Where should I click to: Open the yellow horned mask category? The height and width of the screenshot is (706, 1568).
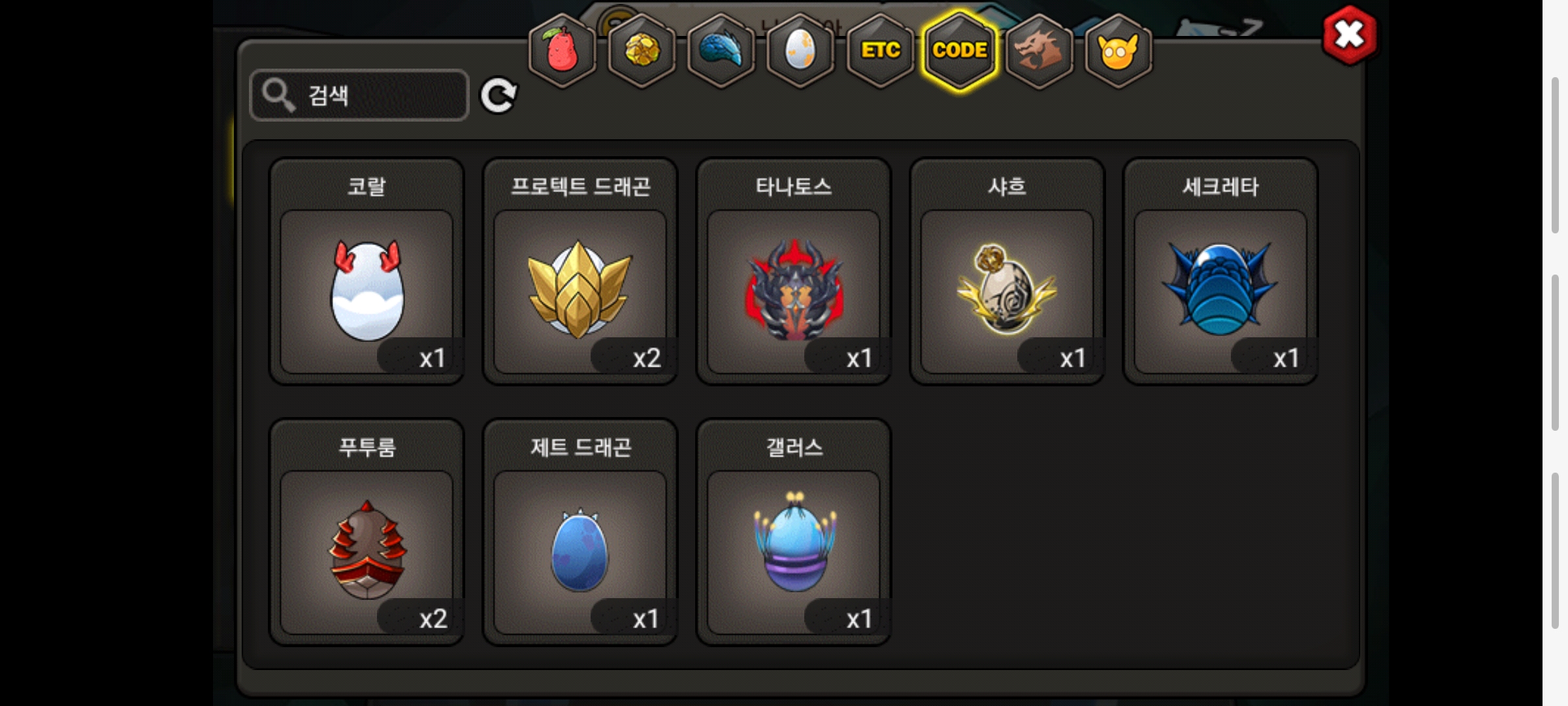pos(1119,51)
